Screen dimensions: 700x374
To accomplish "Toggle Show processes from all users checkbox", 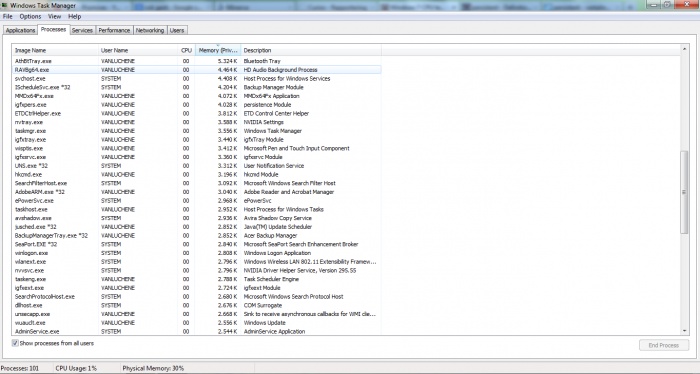I will pos(15,343).
